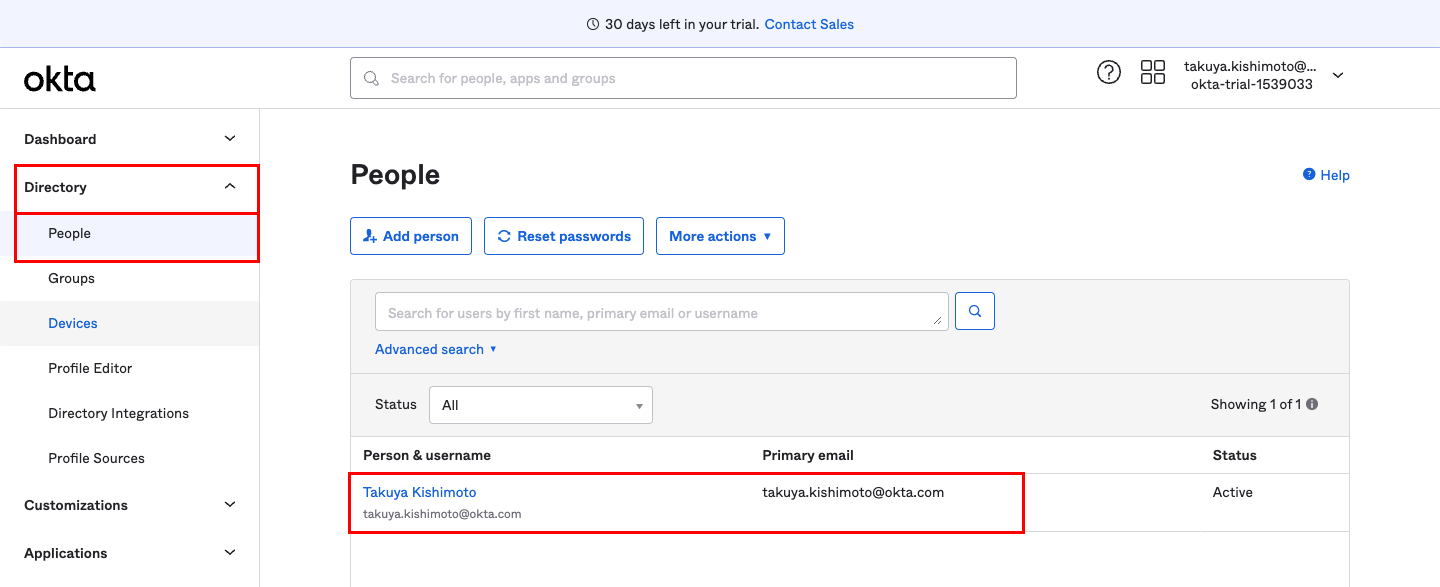This screenshot has width=1440, height=587.
Task: Click the okta logo
Action: tap(60, 79)
